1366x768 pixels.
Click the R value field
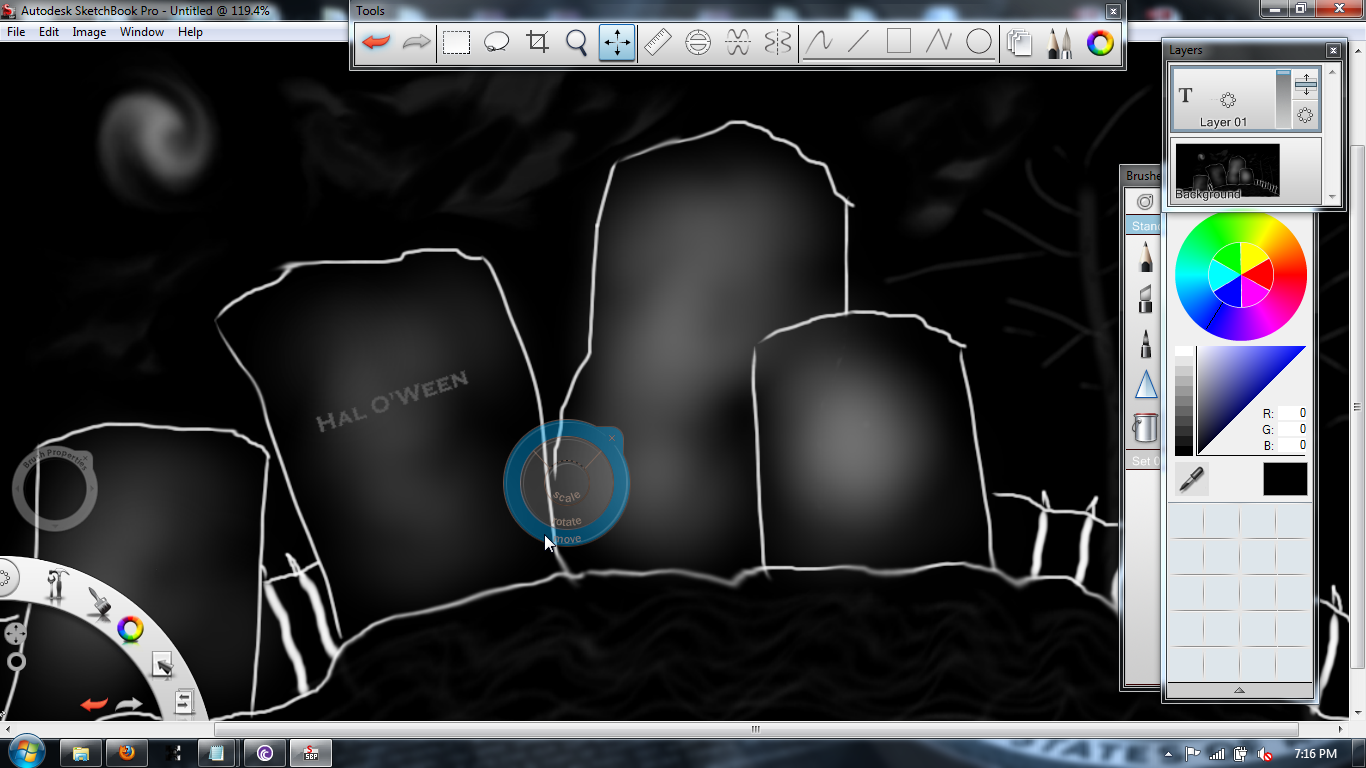[x=1293, y=413]
